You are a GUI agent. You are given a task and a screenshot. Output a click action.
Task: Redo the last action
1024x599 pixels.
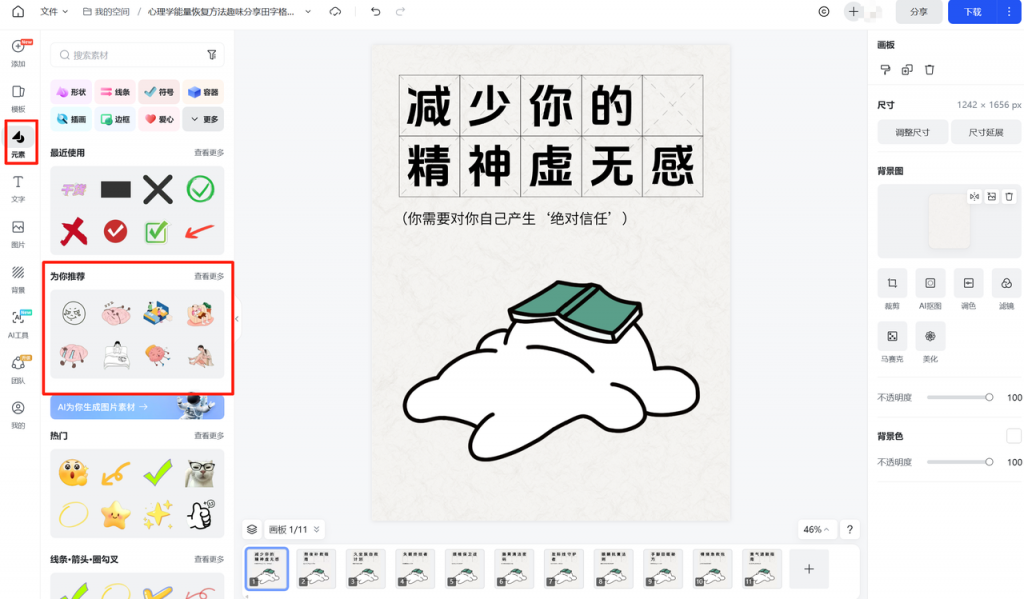[400, 12]
